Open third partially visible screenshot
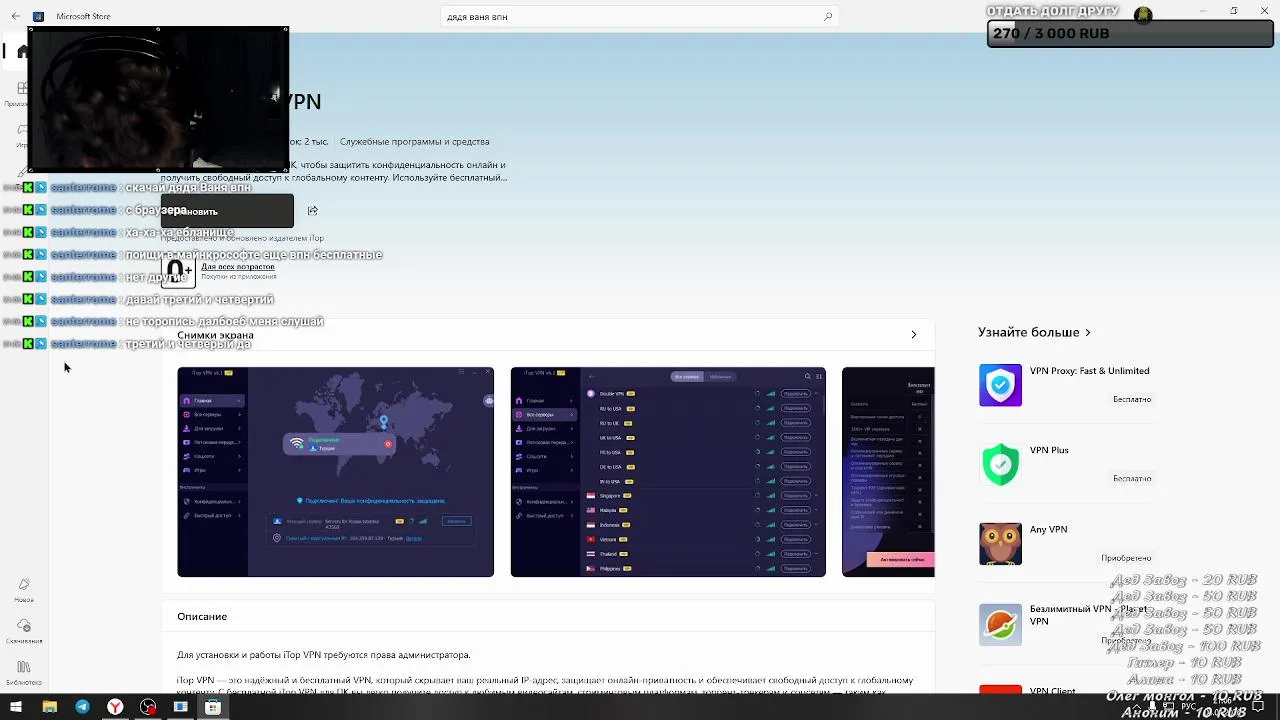 (888, 472)
